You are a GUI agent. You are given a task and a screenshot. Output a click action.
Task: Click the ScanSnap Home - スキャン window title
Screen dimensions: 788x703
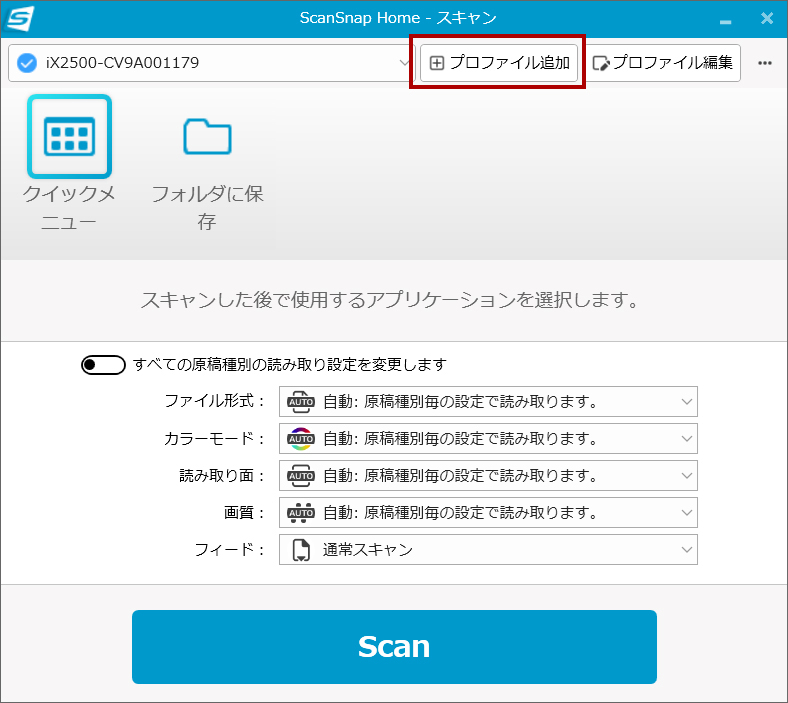[x=398, y=18]
